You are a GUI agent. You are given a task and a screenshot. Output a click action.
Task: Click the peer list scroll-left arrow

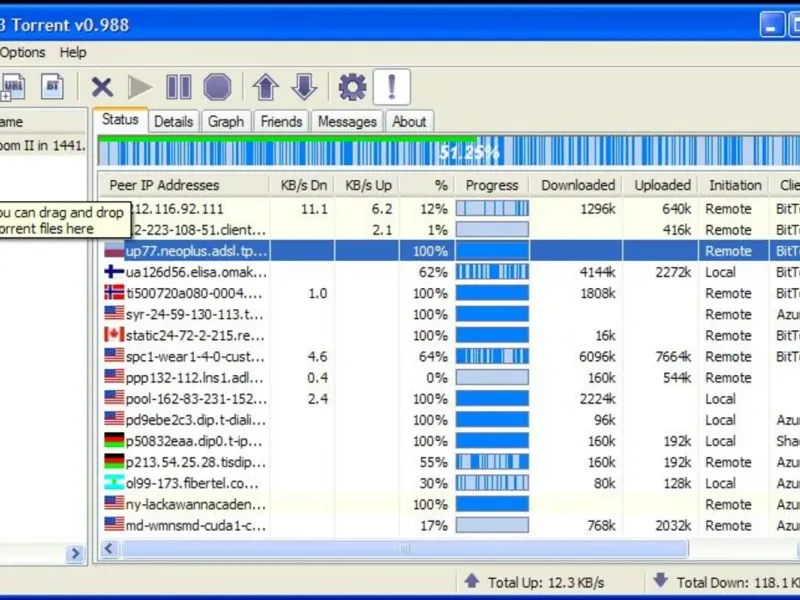(109, 549)
